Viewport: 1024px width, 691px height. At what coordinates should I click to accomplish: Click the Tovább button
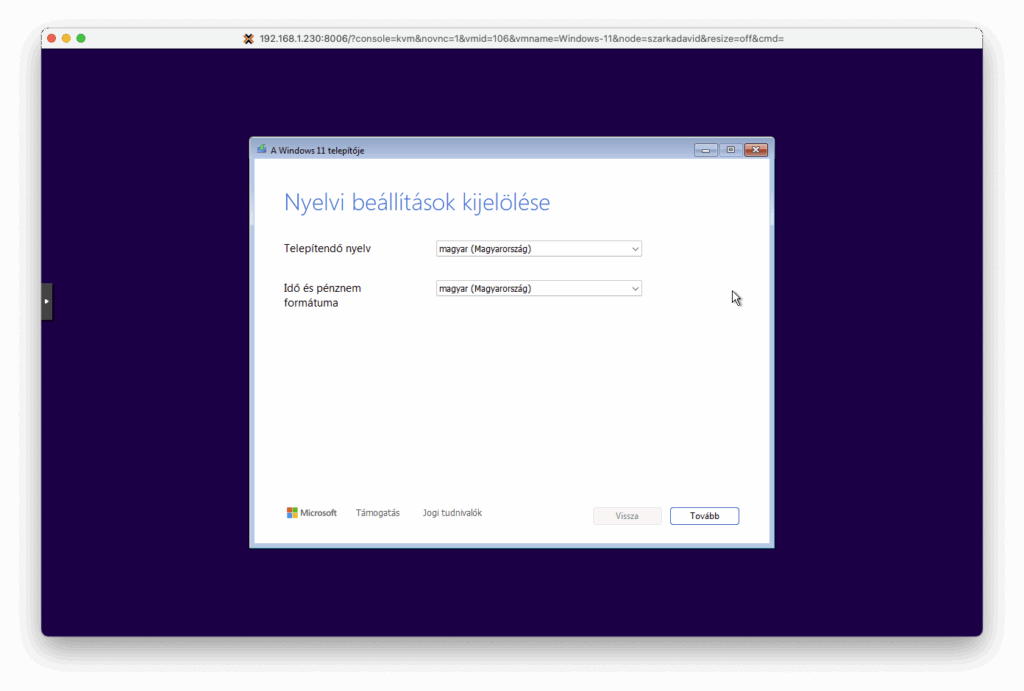tap(704, 516)
